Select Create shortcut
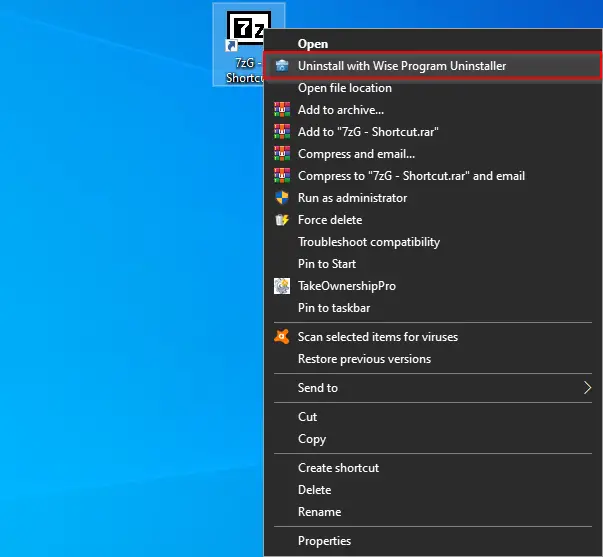This screenshot has width=603, height=557. click(433, 468)
